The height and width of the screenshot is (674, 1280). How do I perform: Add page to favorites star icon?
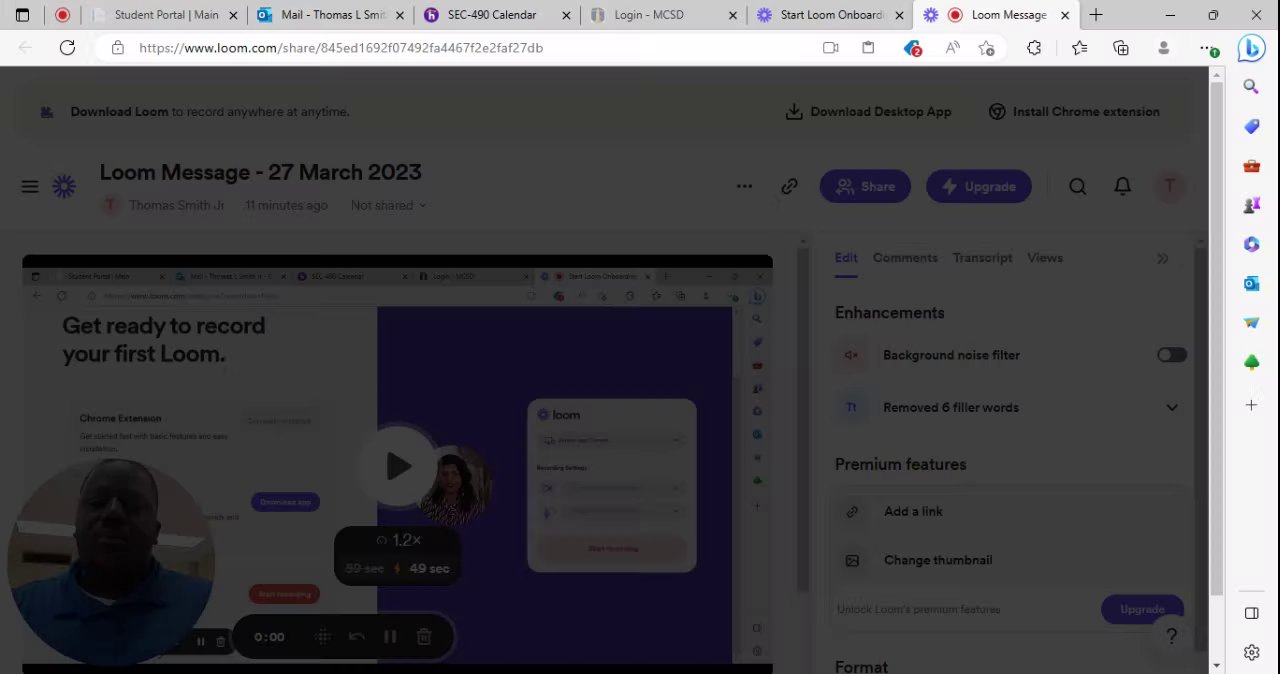tap(986, 47)
